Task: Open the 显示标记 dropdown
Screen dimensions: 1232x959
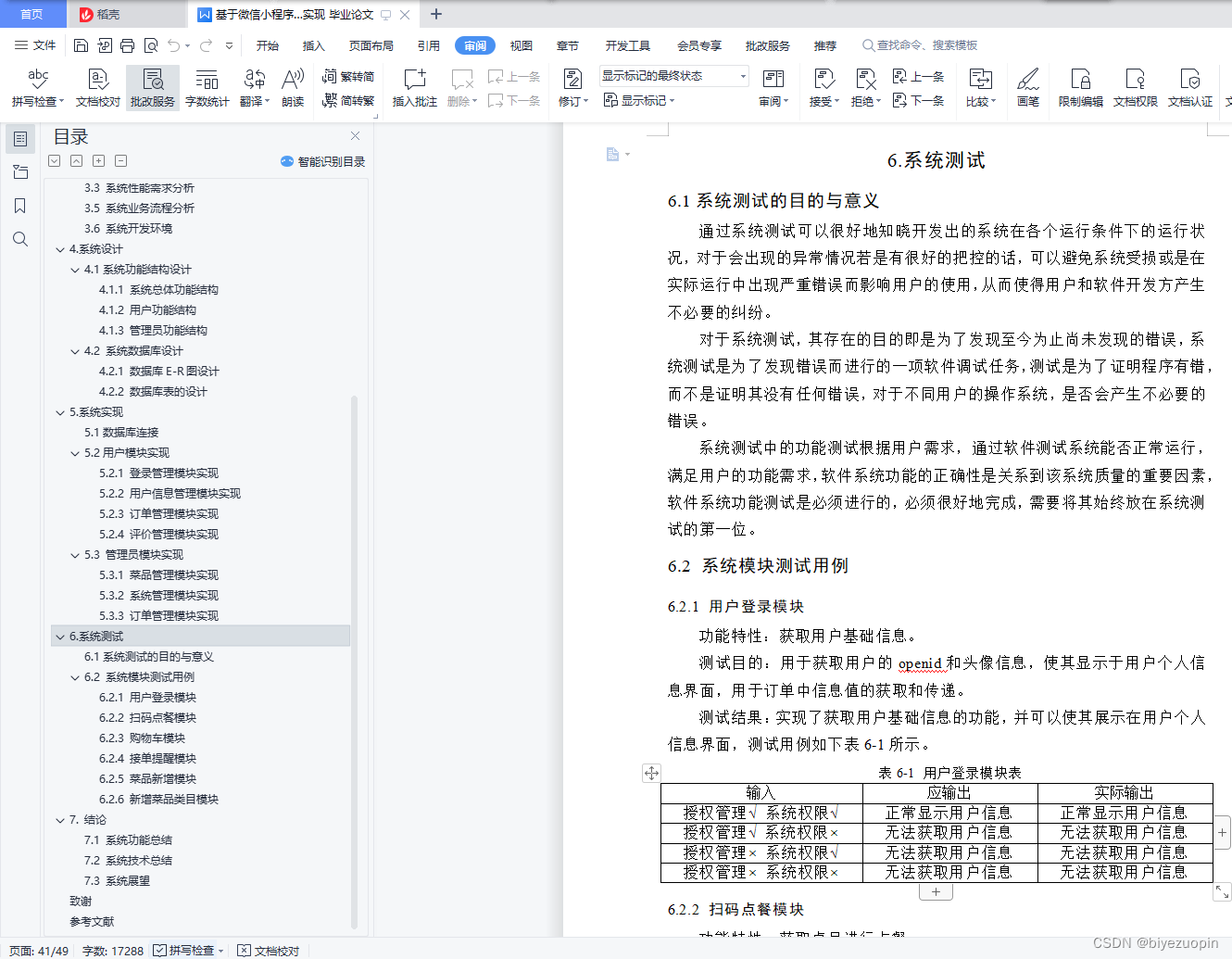Action: [x=639, y=100]
